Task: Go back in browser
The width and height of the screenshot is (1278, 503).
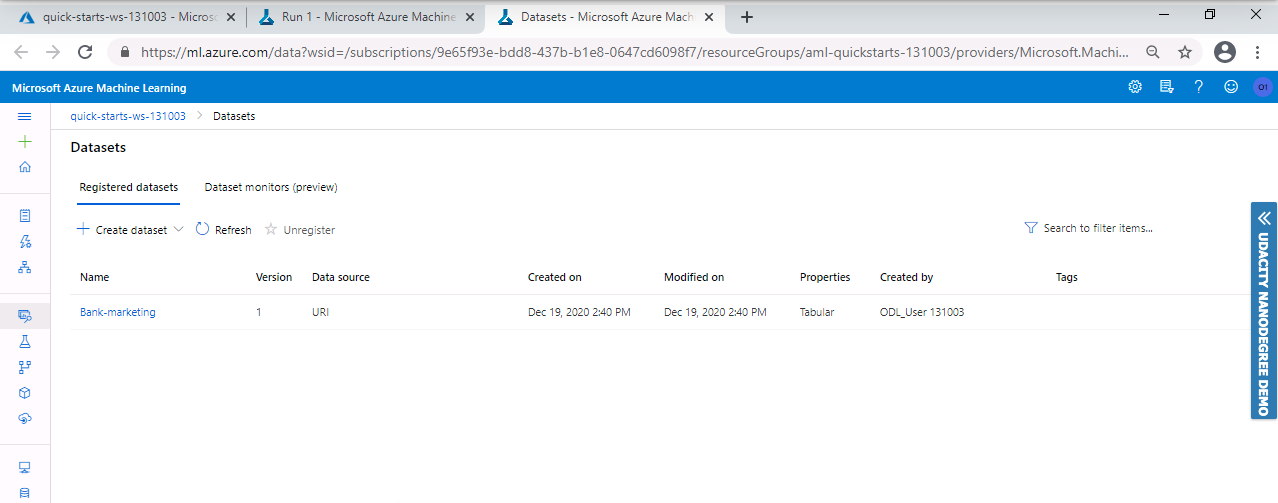Action: 21,52
